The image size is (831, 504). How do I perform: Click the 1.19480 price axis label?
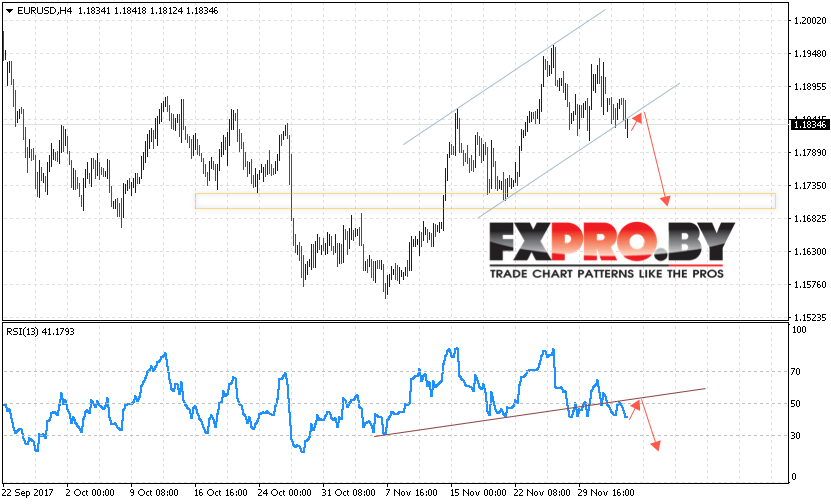tap(810, 54)
